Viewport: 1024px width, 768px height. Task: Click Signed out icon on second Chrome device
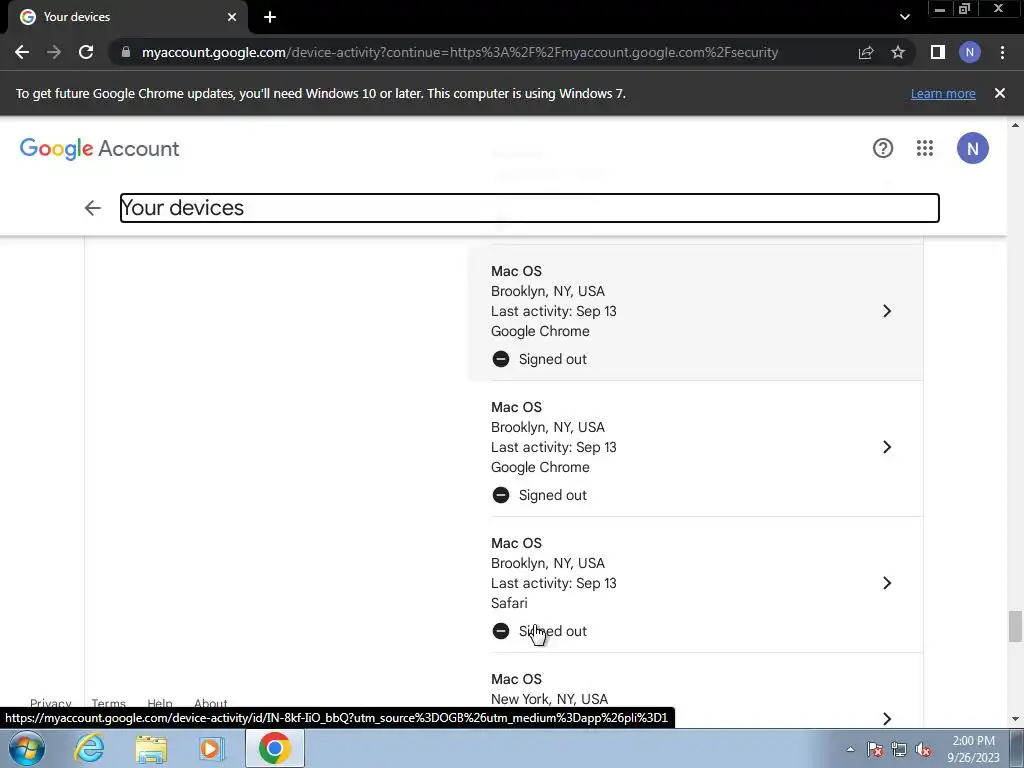point(501,495)
